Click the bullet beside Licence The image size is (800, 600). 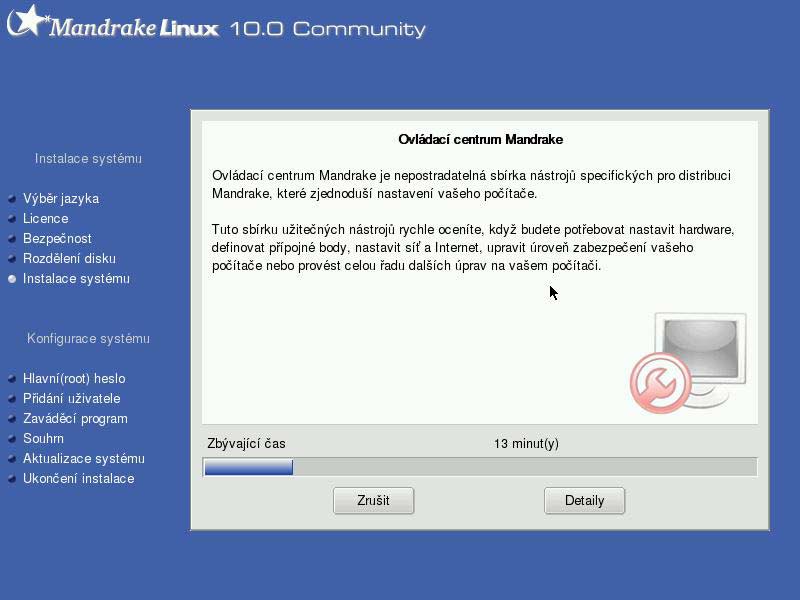(12, 218)
